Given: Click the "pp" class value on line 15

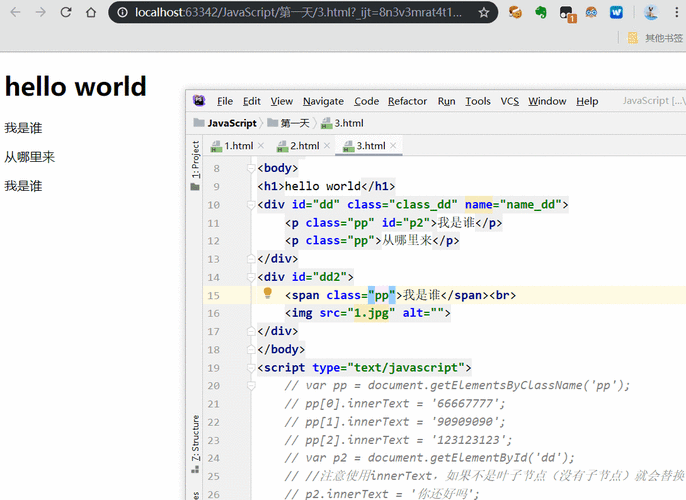Looking at the screenshot, I should tap(382, 295).
